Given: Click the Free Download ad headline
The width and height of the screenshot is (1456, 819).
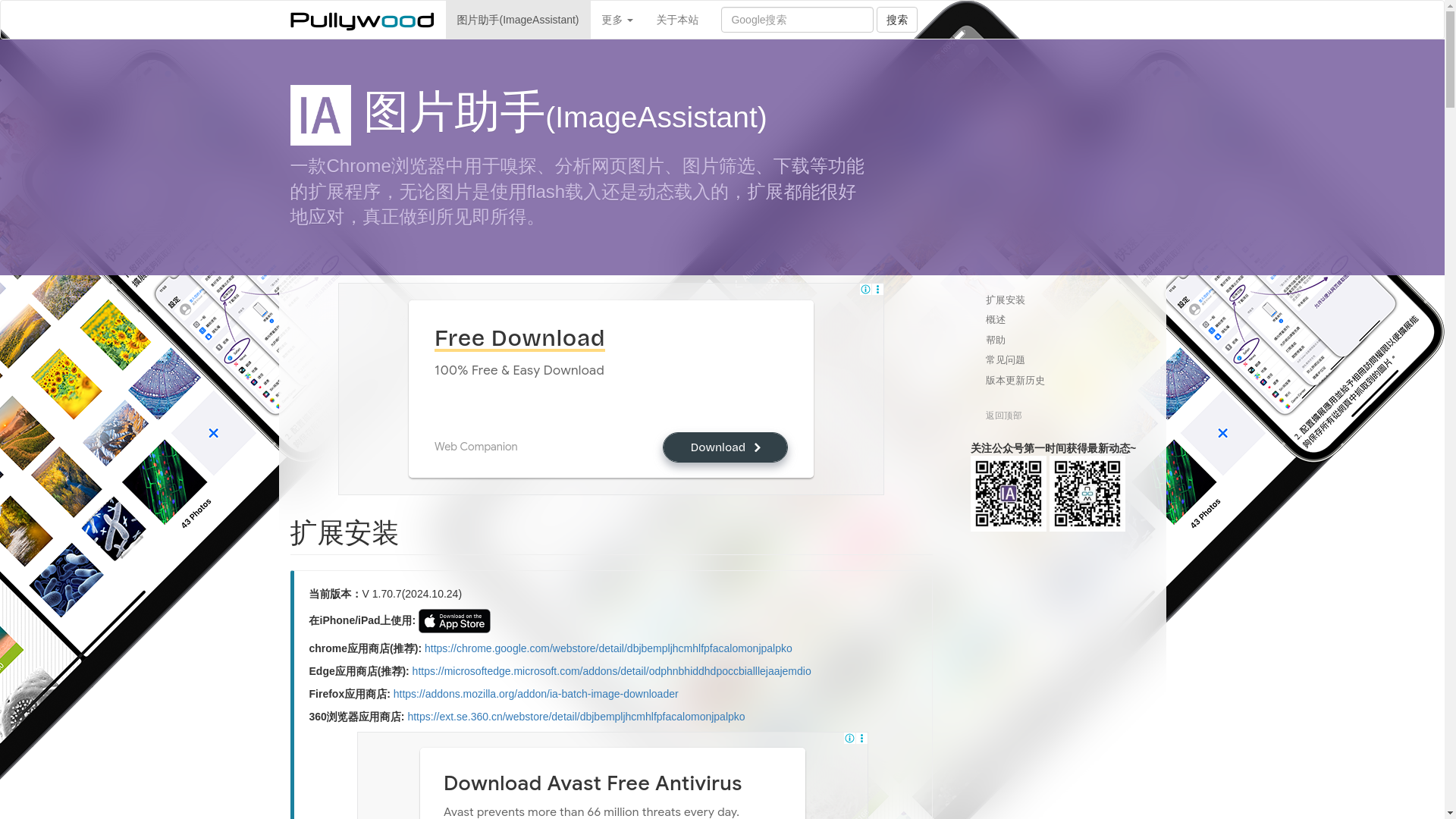Looking at the screenshot, I should click(519, 338).
